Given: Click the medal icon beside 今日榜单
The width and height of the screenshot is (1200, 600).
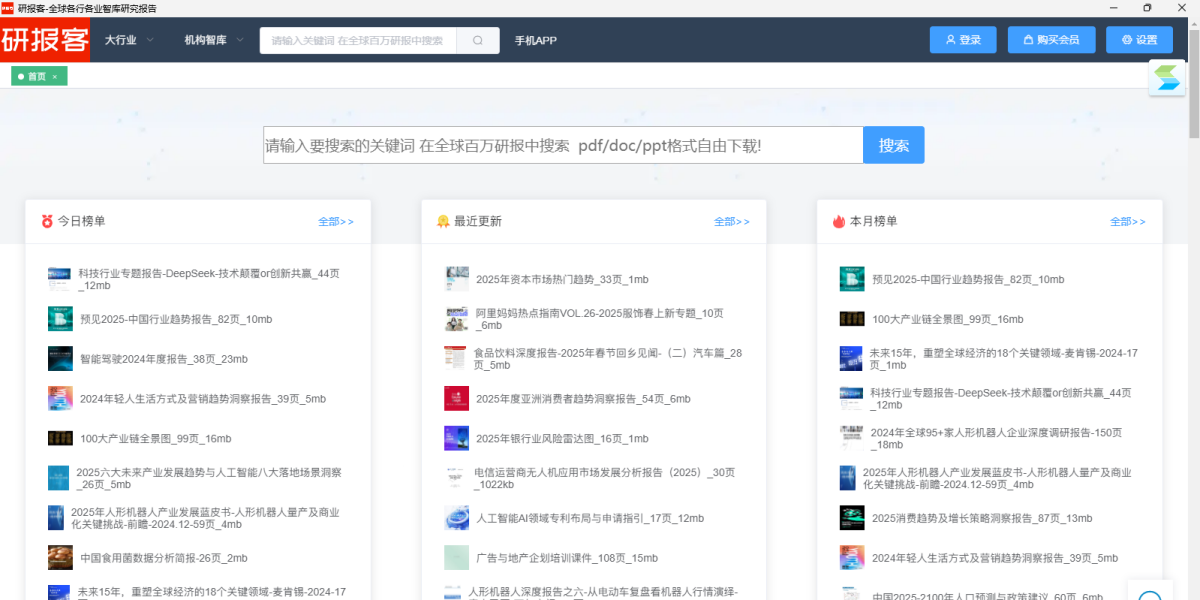Looking at the screenshot, I should pos(47,222).
